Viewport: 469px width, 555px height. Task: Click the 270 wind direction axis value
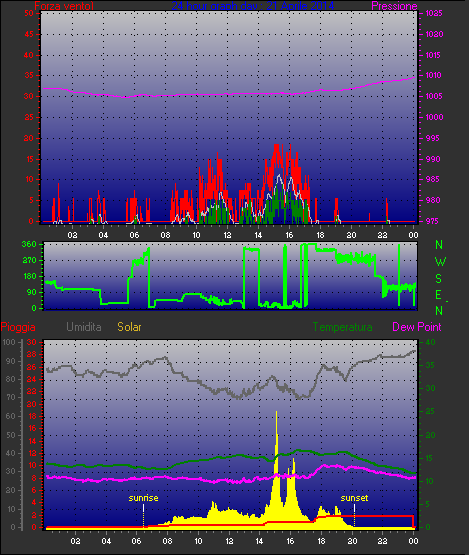(29, 260)
